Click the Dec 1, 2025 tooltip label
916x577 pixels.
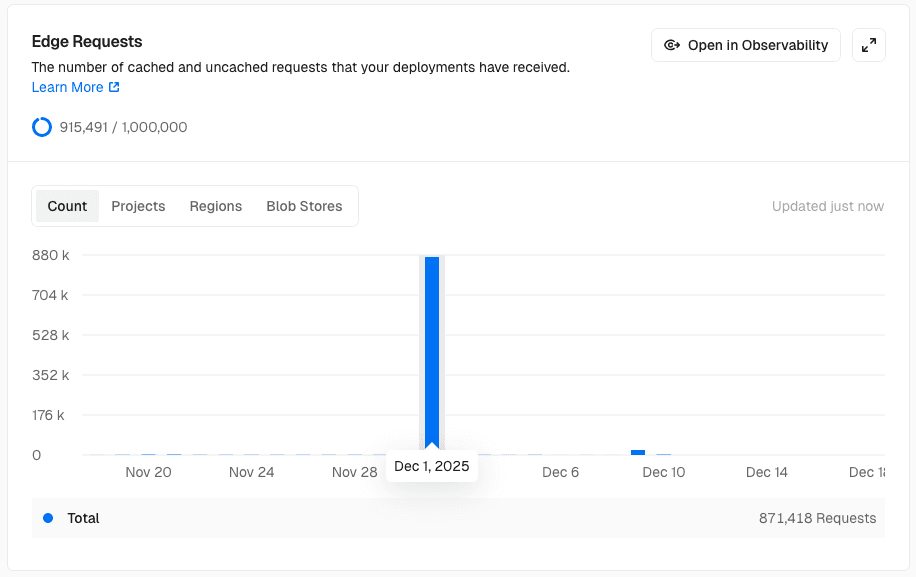tap(432, 466)
